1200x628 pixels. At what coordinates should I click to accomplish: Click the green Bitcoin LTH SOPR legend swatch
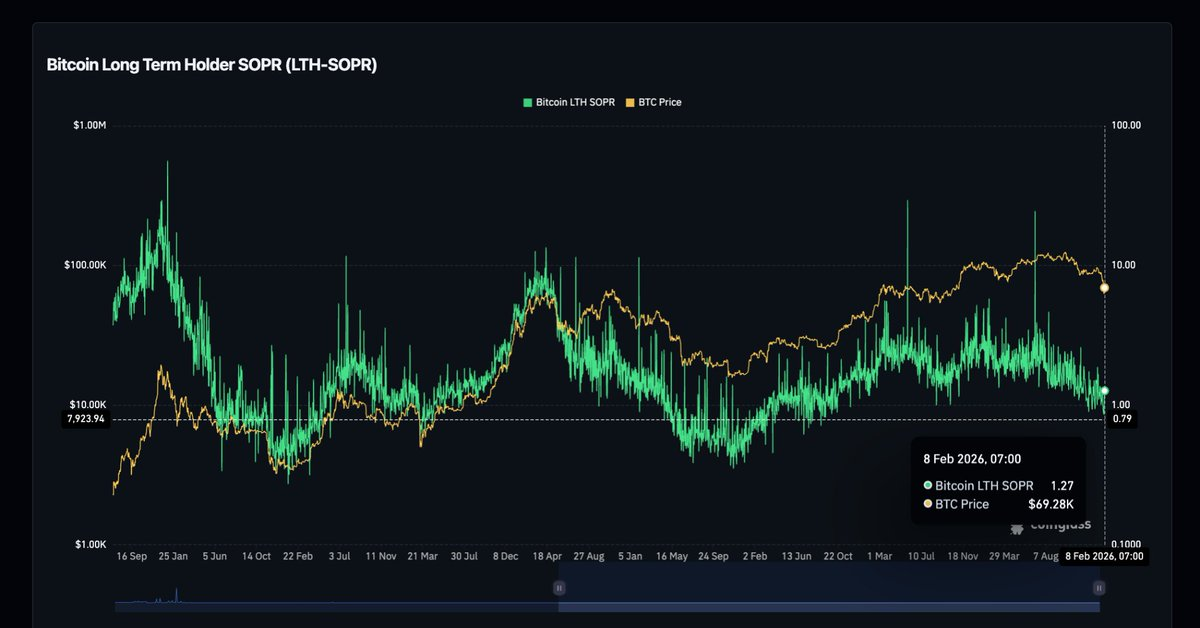528,102
